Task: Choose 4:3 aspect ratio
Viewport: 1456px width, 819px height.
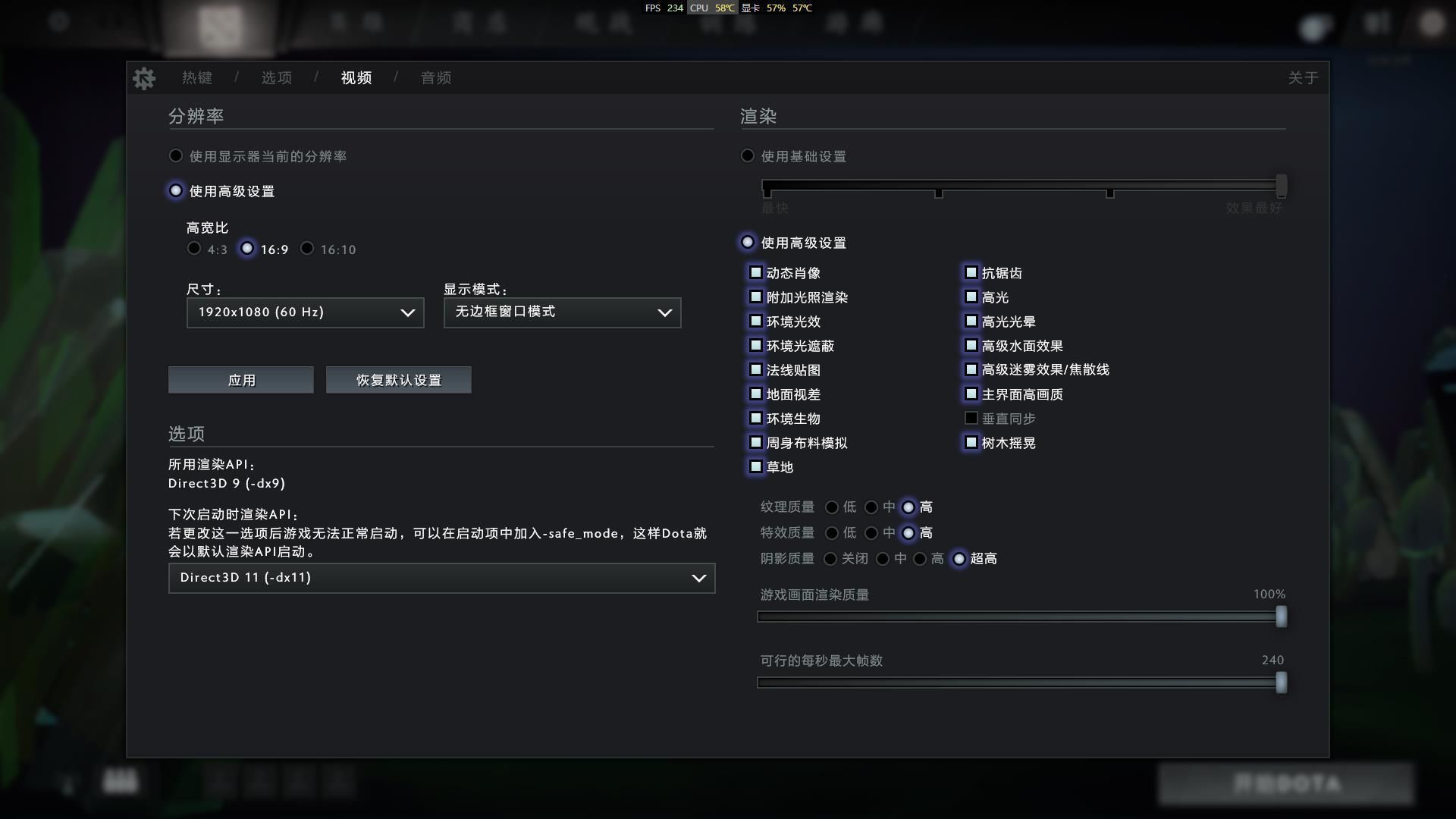Action: pyautogui.click(x=194, y=249)
